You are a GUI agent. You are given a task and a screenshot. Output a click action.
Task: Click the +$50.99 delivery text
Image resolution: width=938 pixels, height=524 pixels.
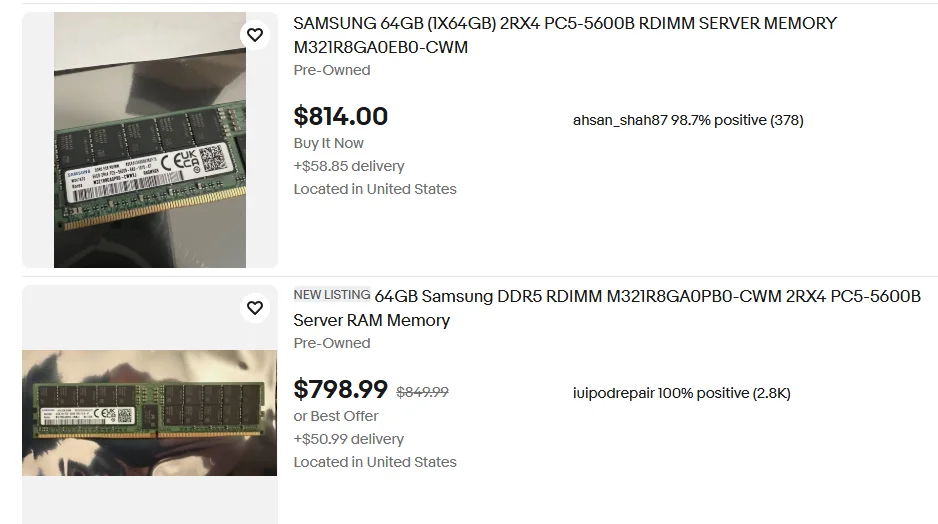coord(349,439)
